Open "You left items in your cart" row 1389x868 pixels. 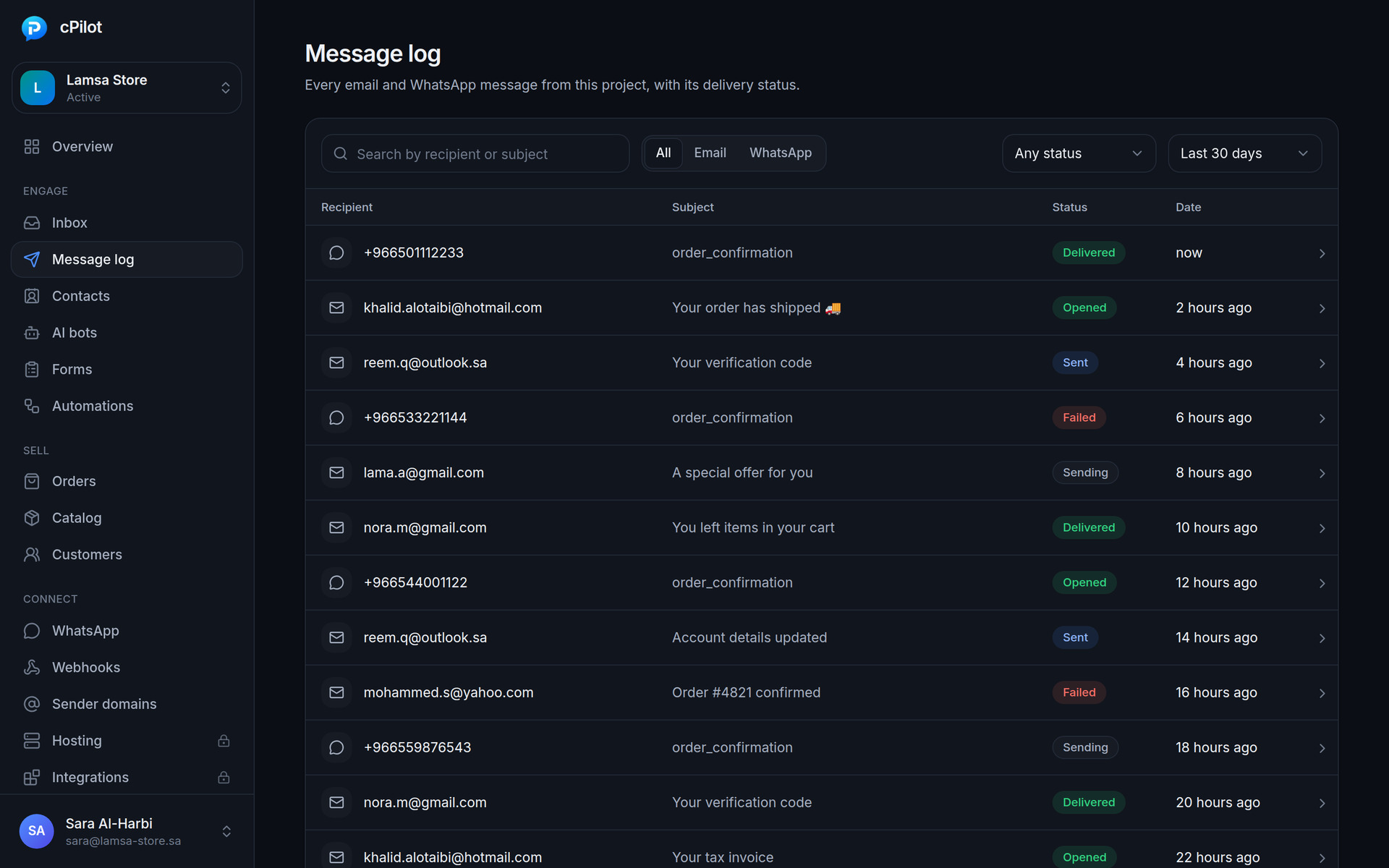[821, 528]
